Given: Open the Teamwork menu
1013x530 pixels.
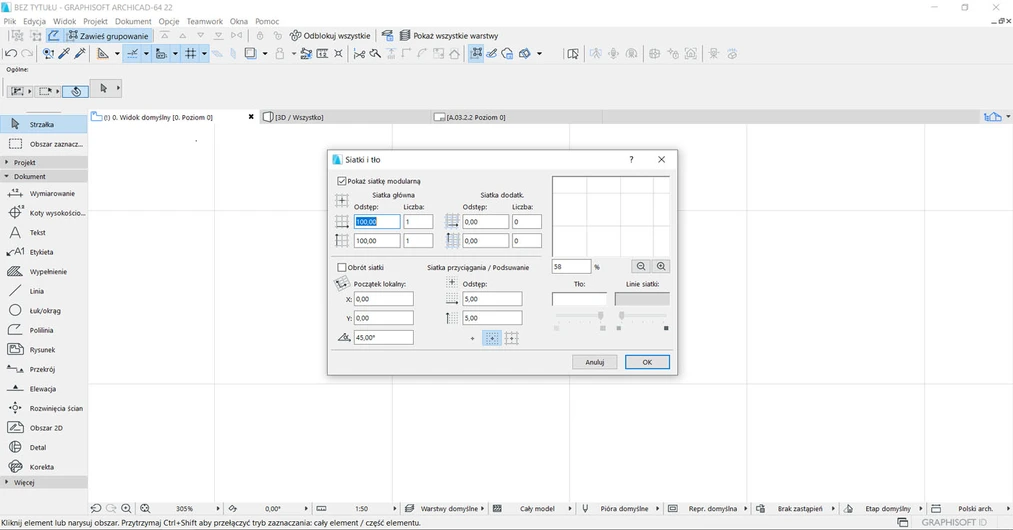Looking at the screenshot, I should [x=205, y=21].
